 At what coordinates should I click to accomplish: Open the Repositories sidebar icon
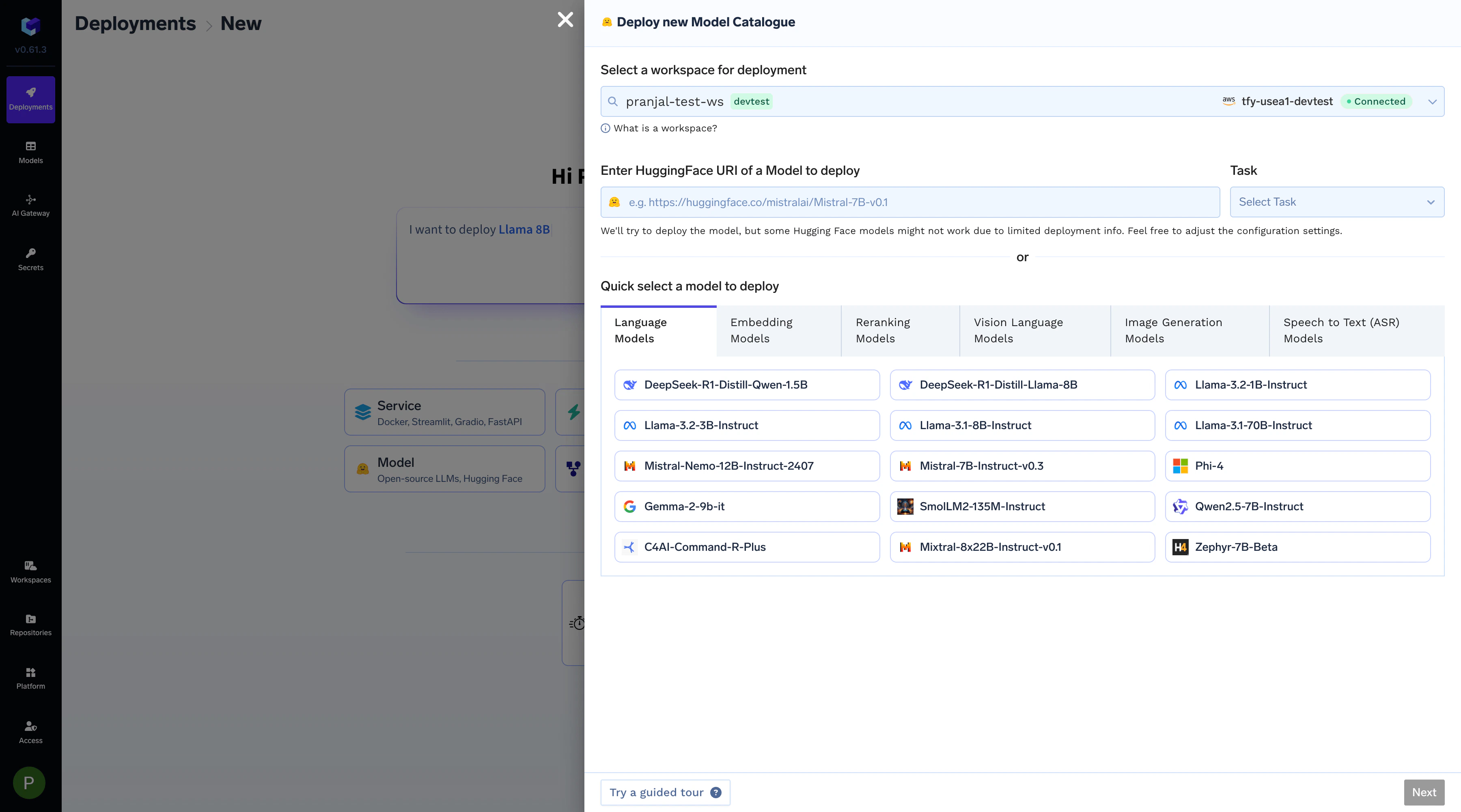point(30,624)
